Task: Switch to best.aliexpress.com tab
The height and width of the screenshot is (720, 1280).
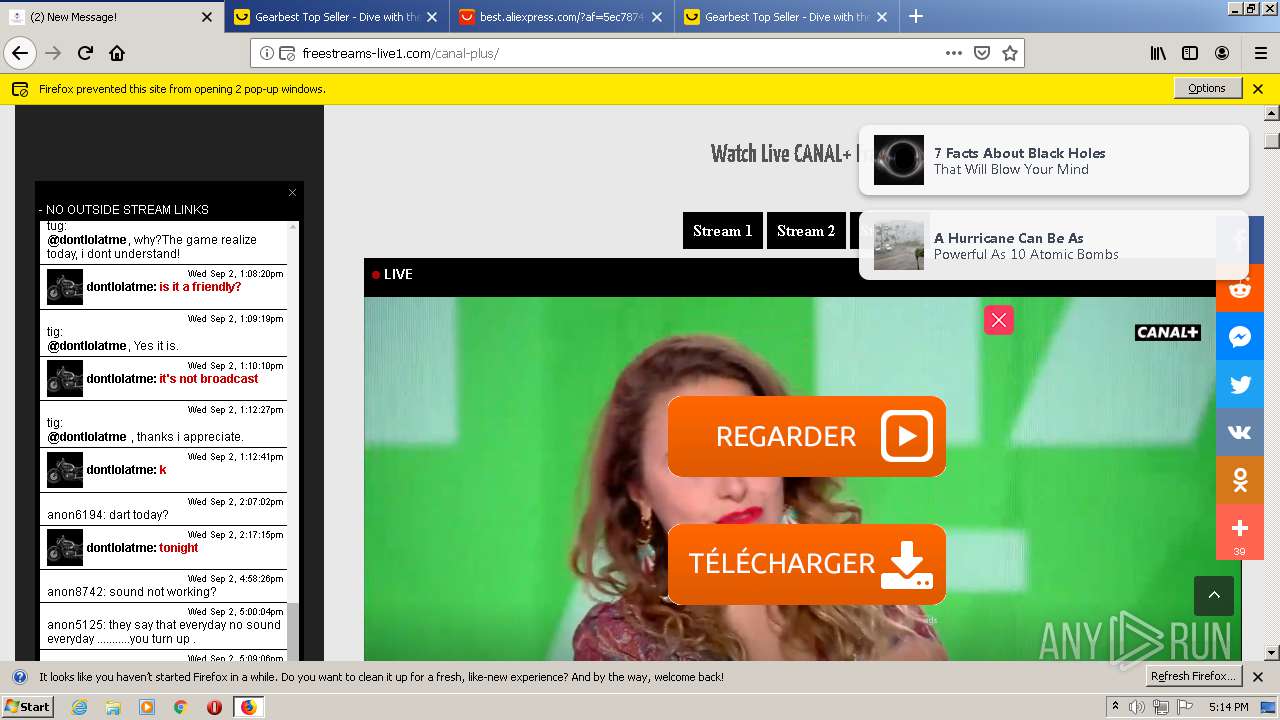Action: point(561,17)
